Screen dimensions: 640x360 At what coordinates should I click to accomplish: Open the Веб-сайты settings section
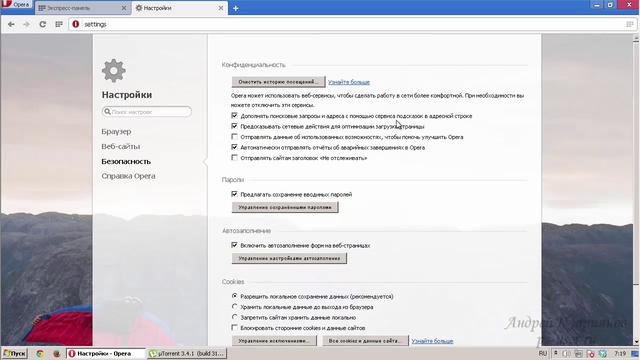121,146
